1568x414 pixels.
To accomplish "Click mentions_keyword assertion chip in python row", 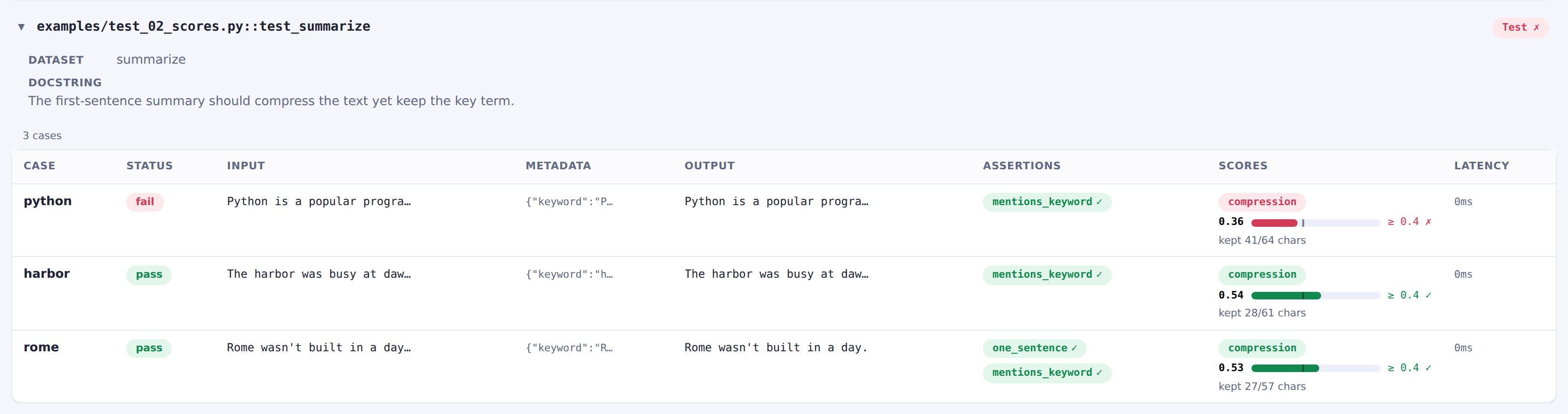I will (x=1047, y=202).
